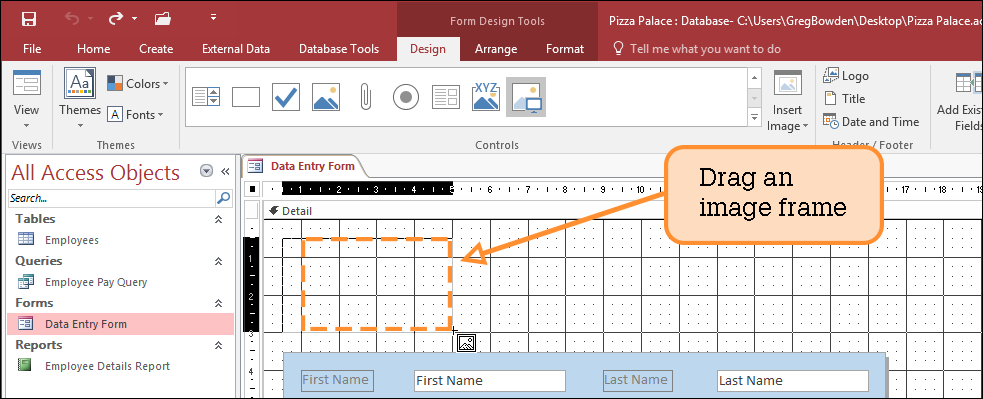Pick the Attachment paperclip control
Viewport: 983px width, 399px height.
tap(365, 97)
